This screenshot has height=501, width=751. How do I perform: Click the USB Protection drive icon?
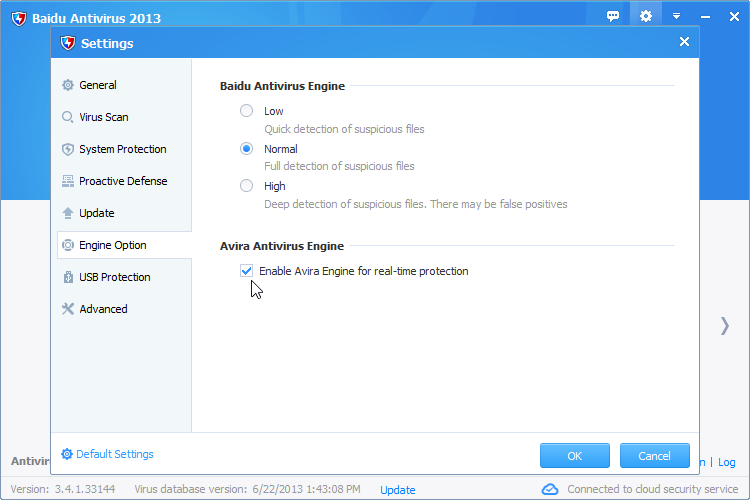(x=68, y=277)
